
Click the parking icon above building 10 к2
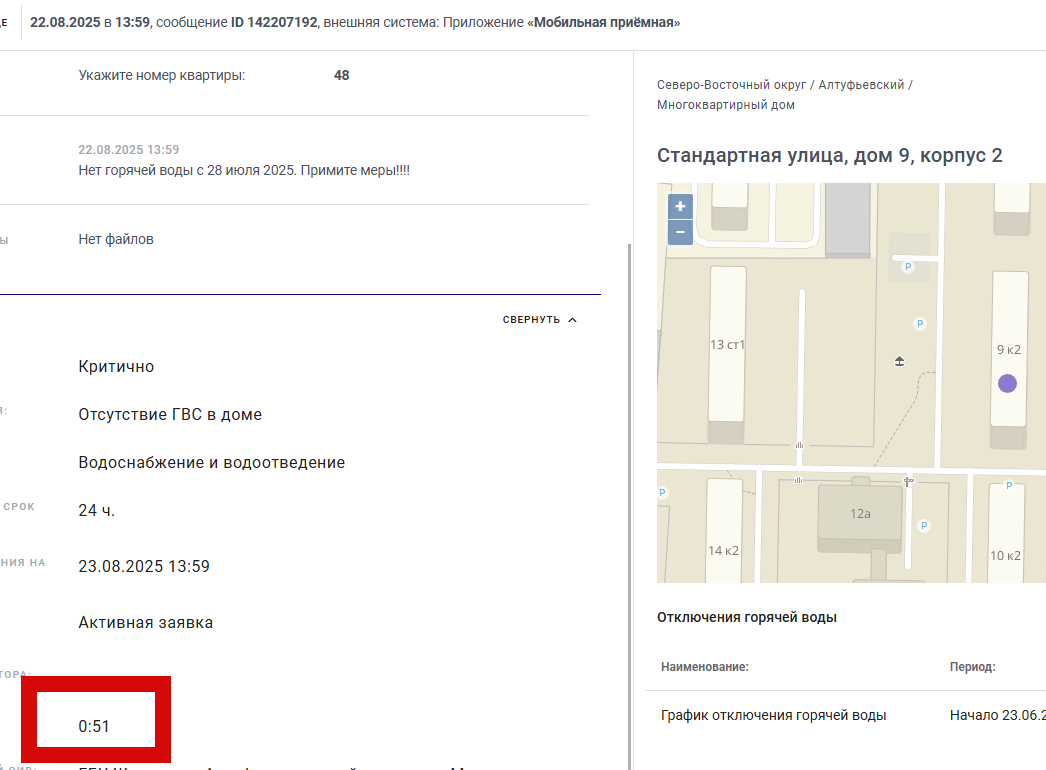(x=1009, y=485)
